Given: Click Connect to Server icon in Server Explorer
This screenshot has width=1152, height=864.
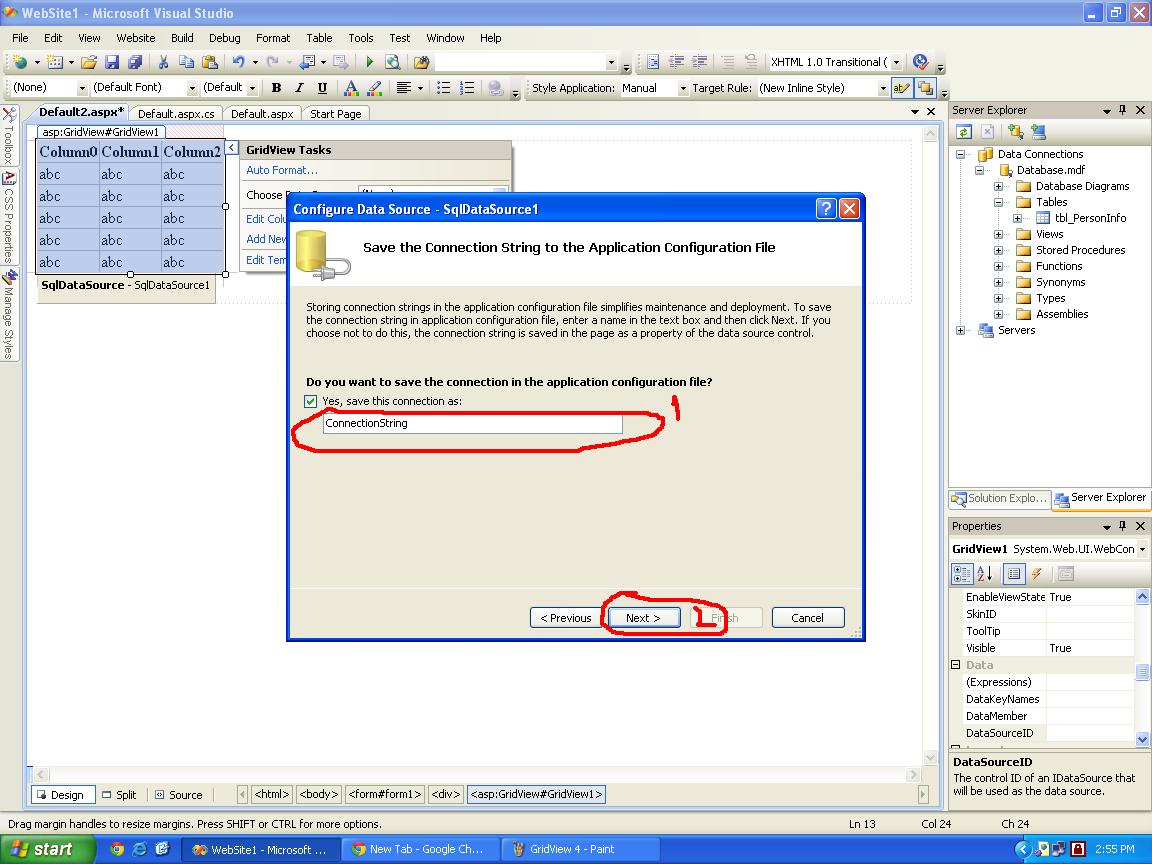Looking at the screenshot, I should pos(1038,132).
